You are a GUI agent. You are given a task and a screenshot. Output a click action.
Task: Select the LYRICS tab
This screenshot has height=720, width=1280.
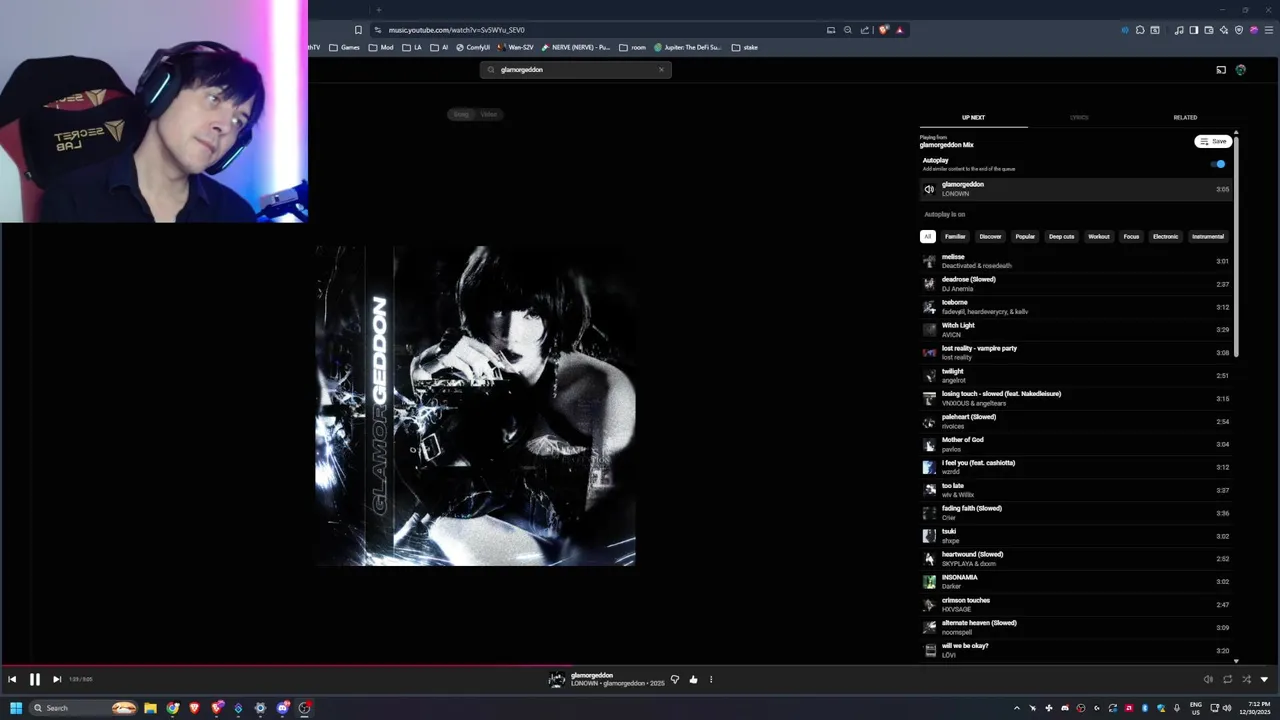tap(1079, 117)
